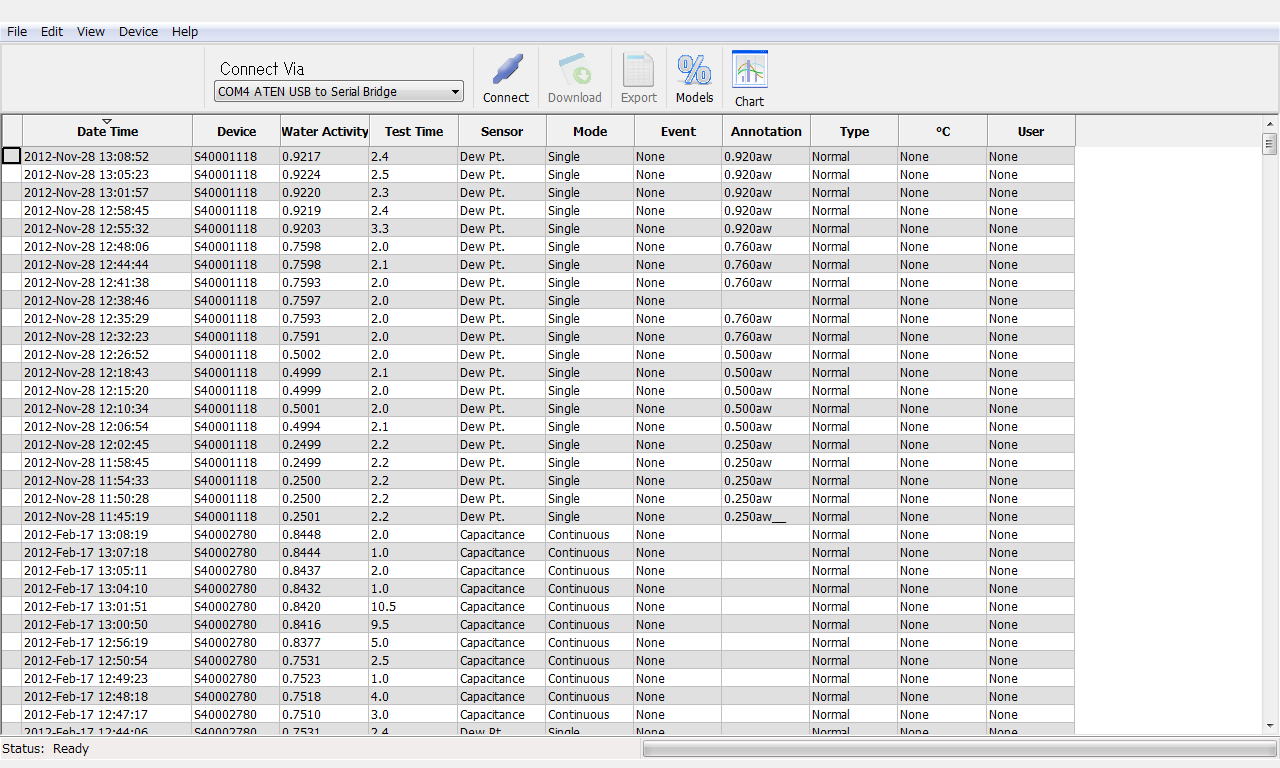Screen dimensions: 1280x768
Task: Click the Type column header
Action: [x=854, y=131]
